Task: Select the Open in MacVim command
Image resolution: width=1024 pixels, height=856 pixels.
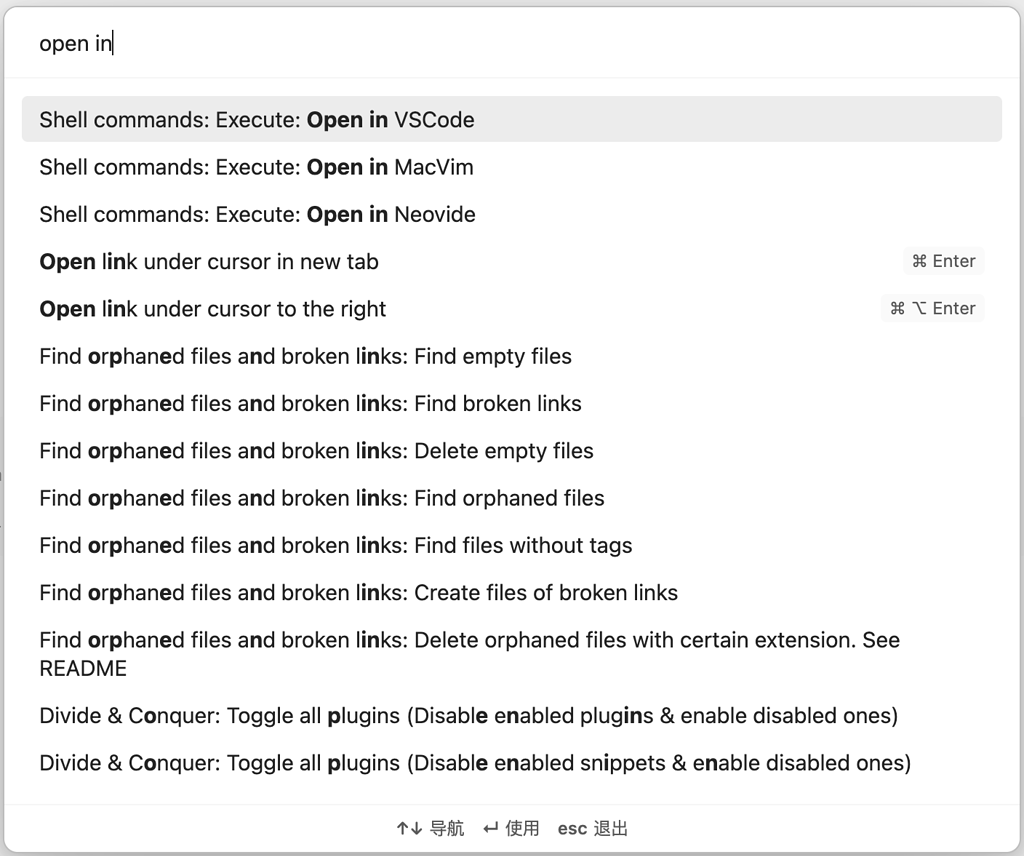Action: point(256,167)
